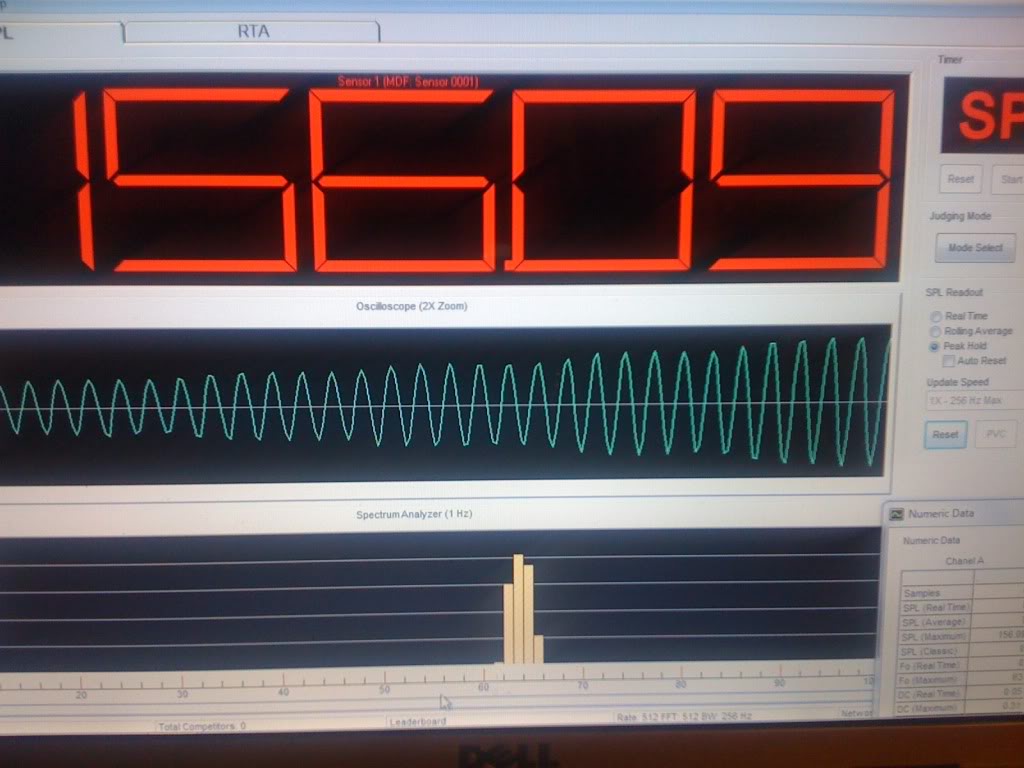This screenshot has width=1024, height=768.
Task: Select the SPL (Maximum) row
Action: click(x=961, y=637)
